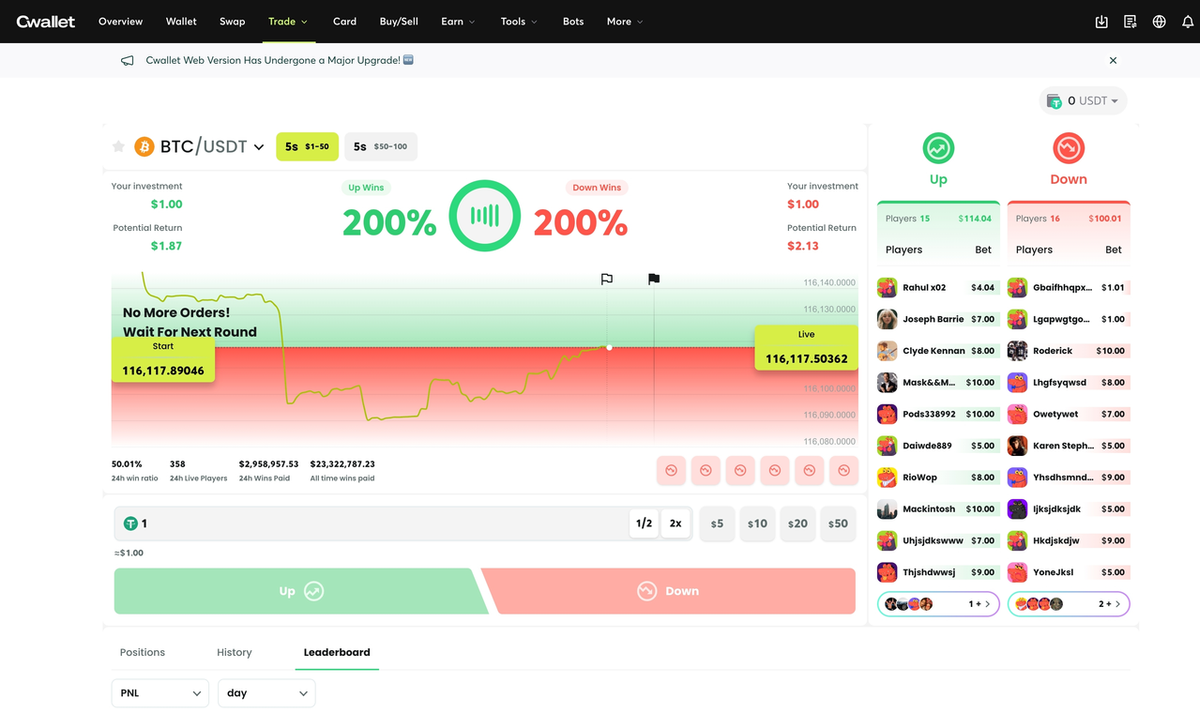Screen dimensions: 1200x713
Task: Open the Trade menu
Action: coord(289,21)
